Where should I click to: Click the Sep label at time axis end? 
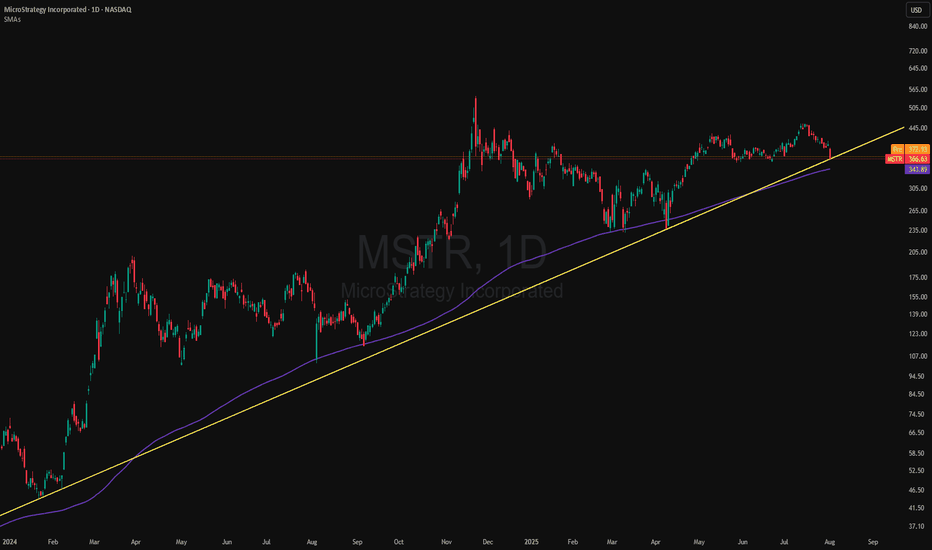[x=873, y=542]
